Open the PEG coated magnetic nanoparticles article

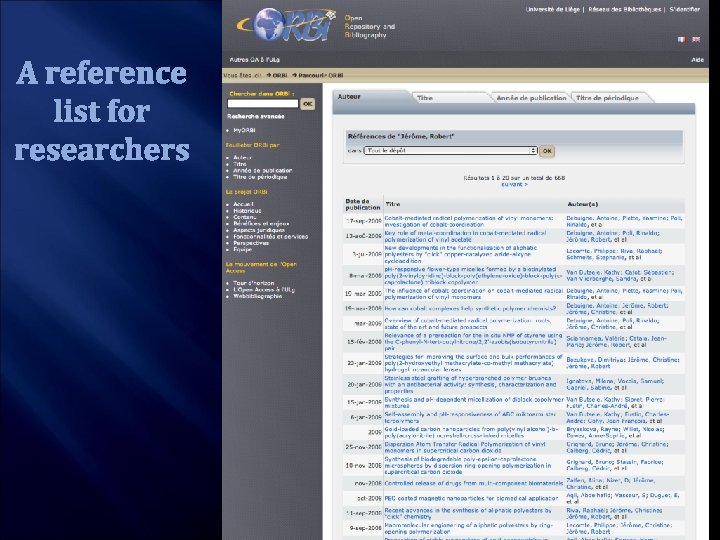point(471,498)
